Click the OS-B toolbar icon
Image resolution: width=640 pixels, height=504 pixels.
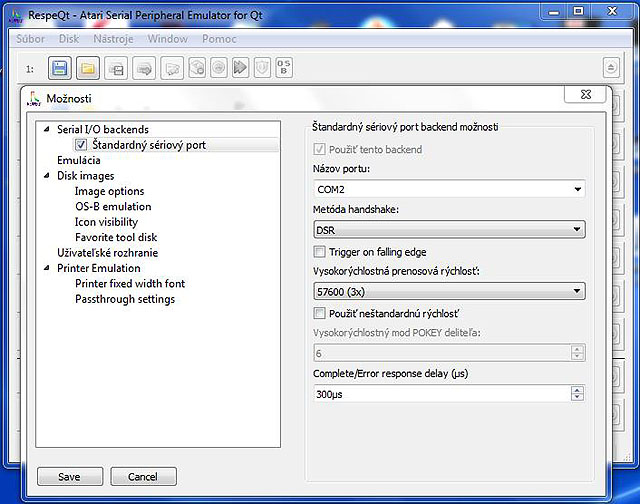284,67
